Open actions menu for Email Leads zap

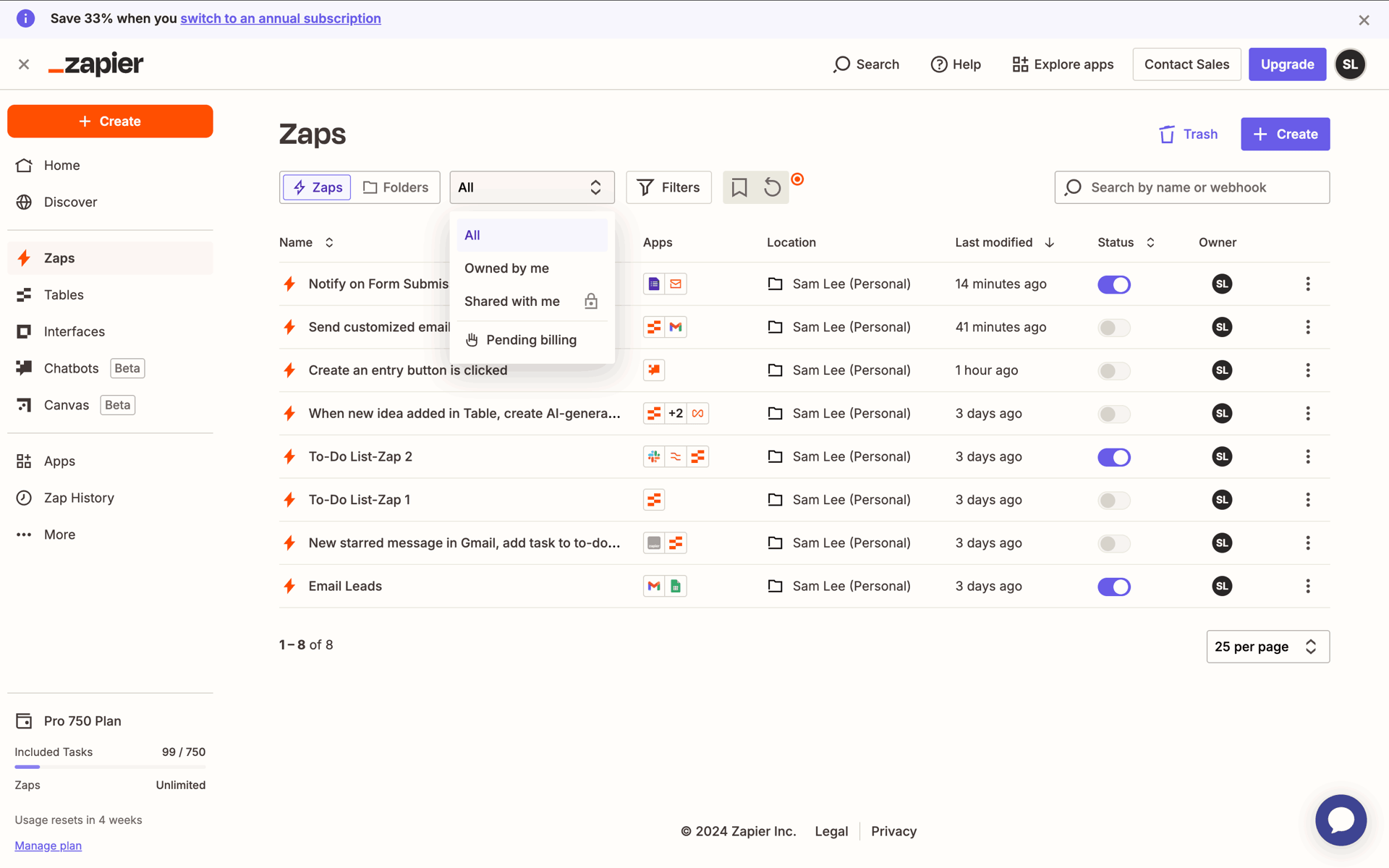pos(1307,586)
